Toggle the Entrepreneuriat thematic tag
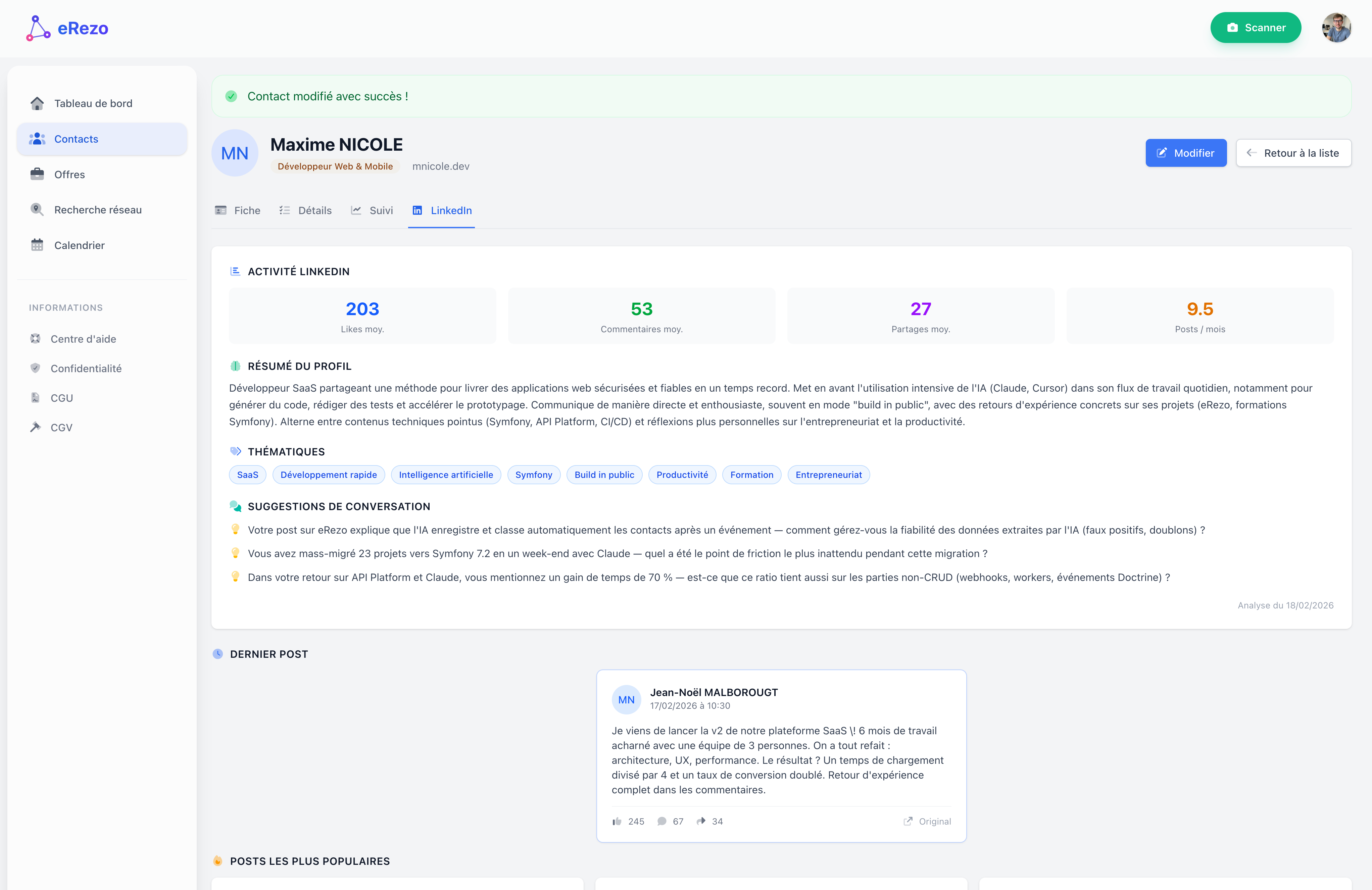This screenshot has height=890, width=1372. click(828, 475)
